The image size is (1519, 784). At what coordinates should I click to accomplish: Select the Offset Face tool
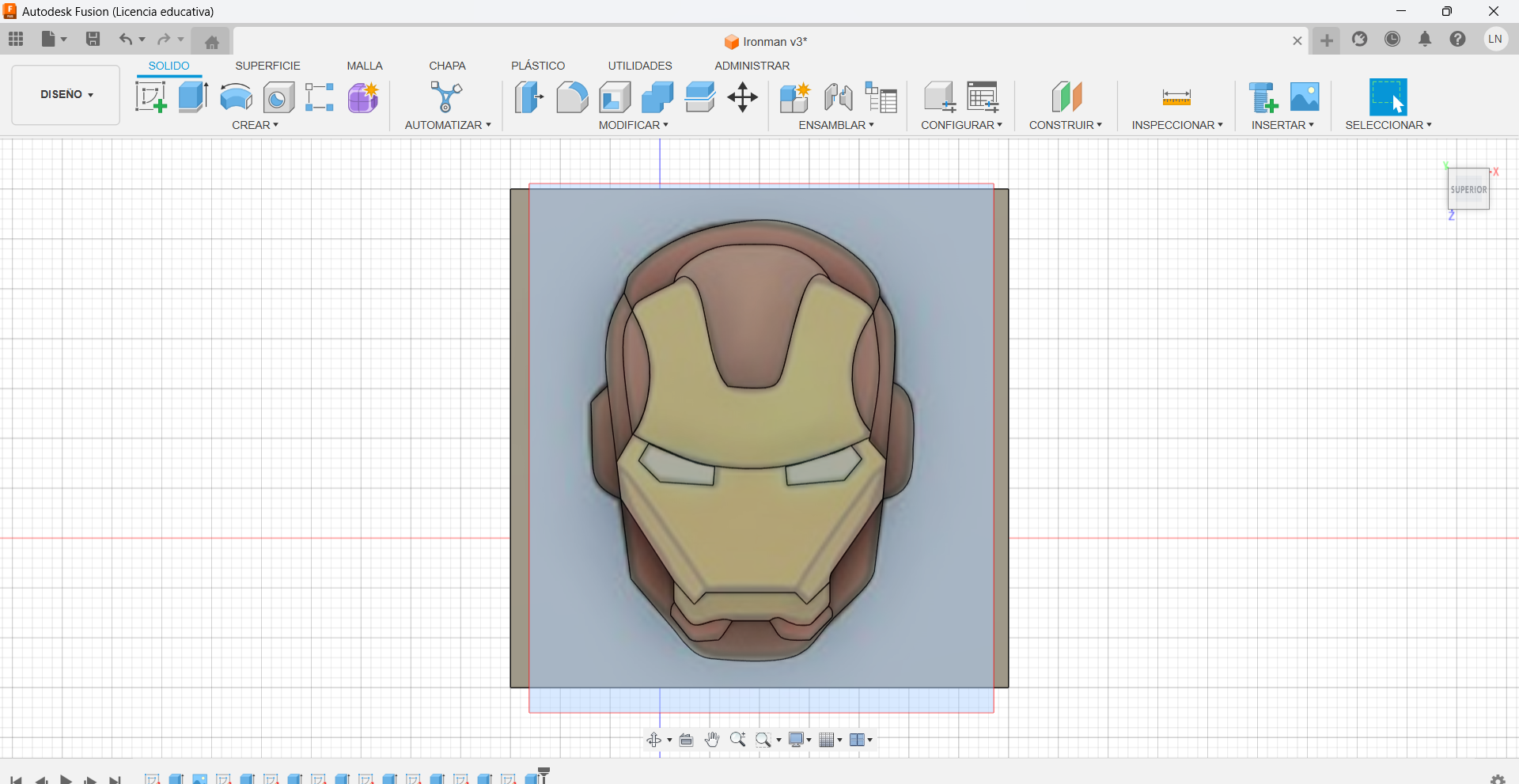(x=700, y=97)
